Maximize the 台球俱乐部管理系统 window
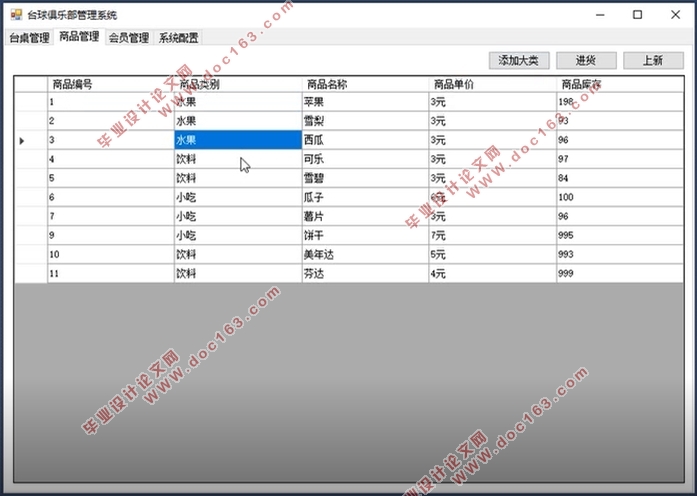The height and width of the screenshot is (496, 697). click(637, 15)
